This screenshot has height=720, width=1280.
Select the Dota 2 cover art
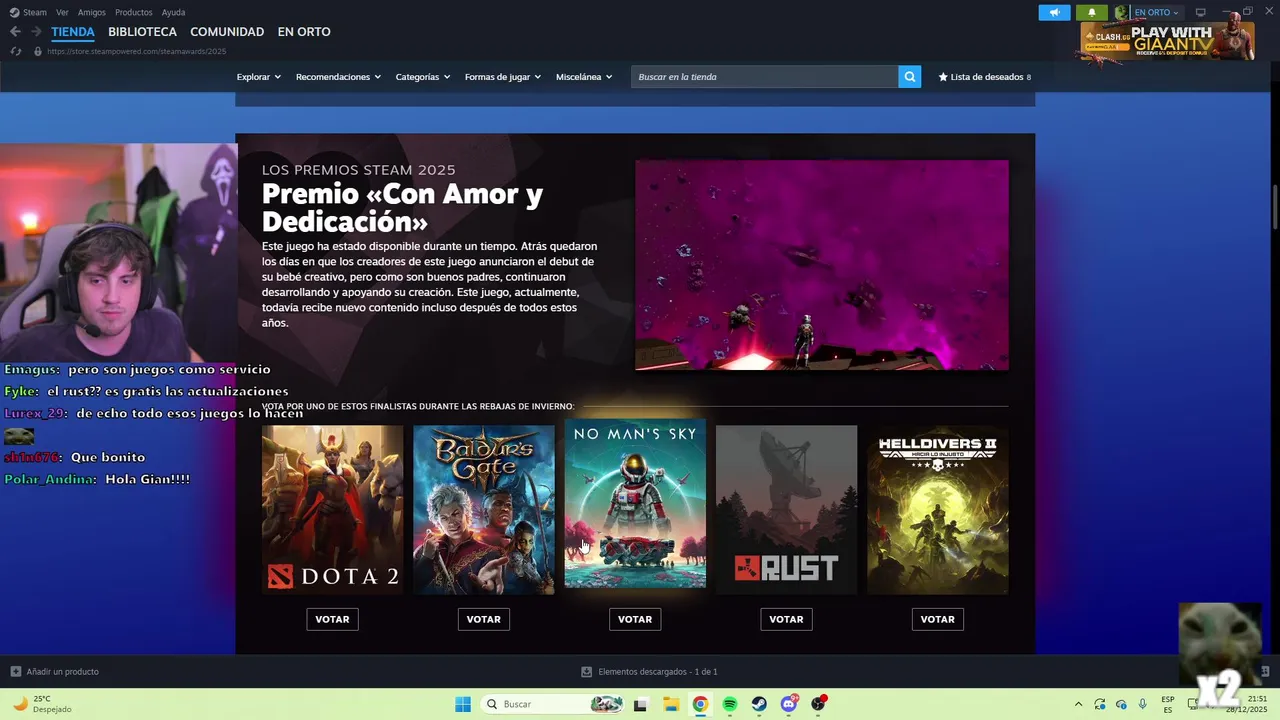click(x=332, y=510)
